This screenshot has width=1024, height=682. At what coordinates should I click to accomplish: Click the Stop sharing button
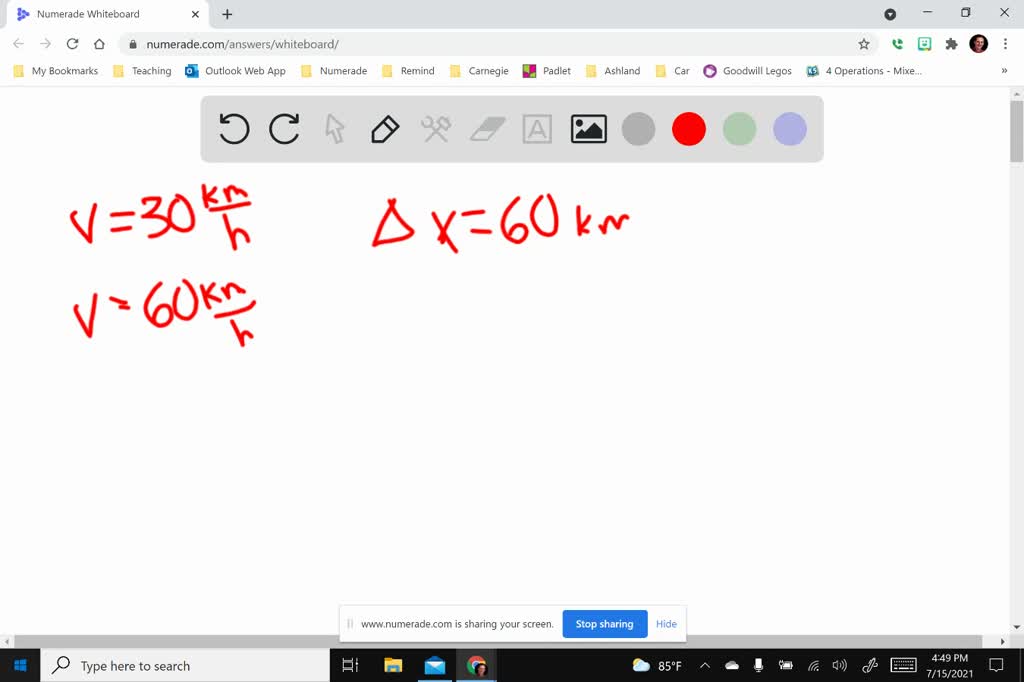[x=604, y=623]
